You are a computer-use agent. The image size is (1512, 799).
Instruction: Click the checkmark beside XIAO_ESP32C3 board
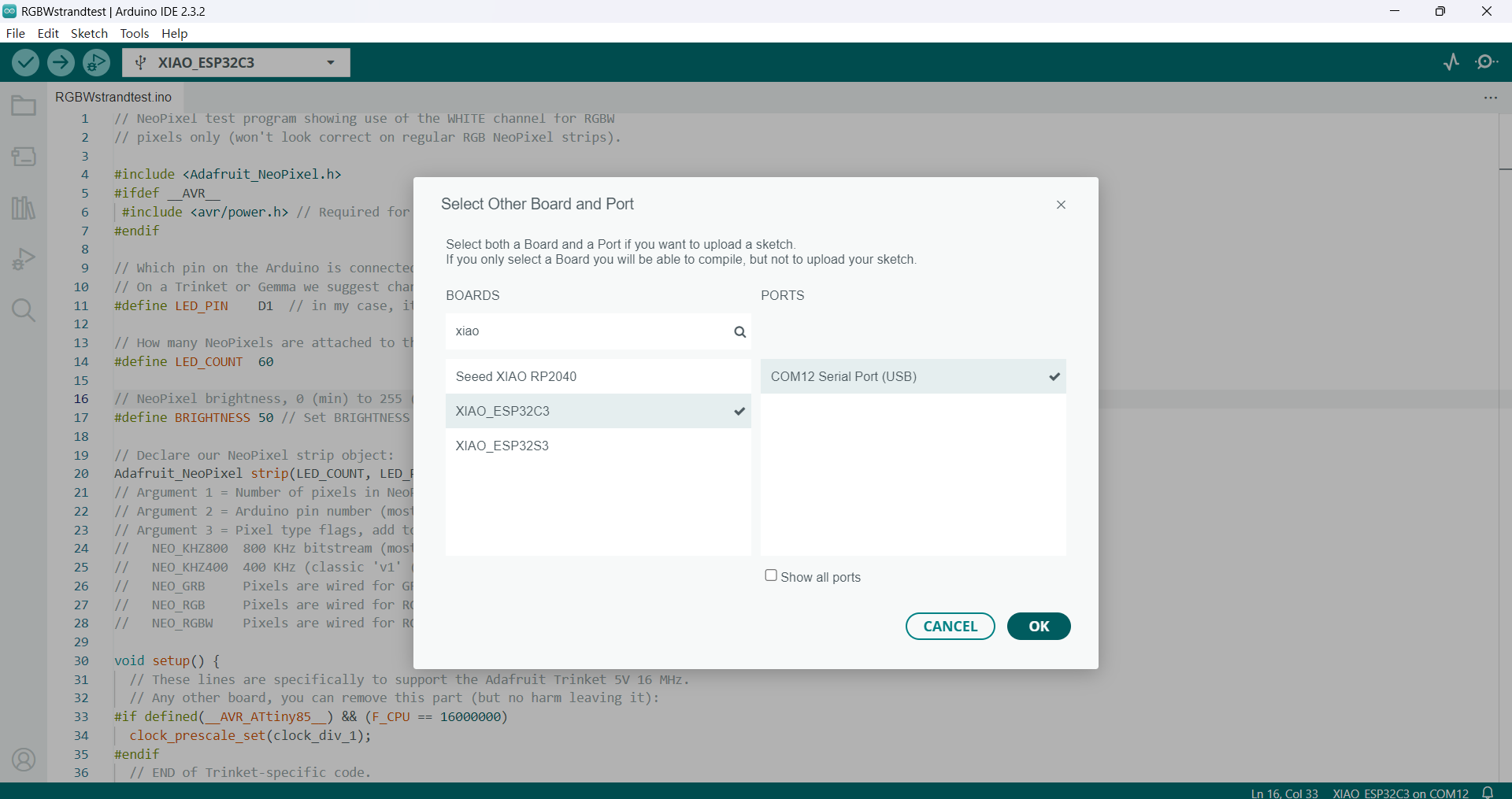point(739,411)
